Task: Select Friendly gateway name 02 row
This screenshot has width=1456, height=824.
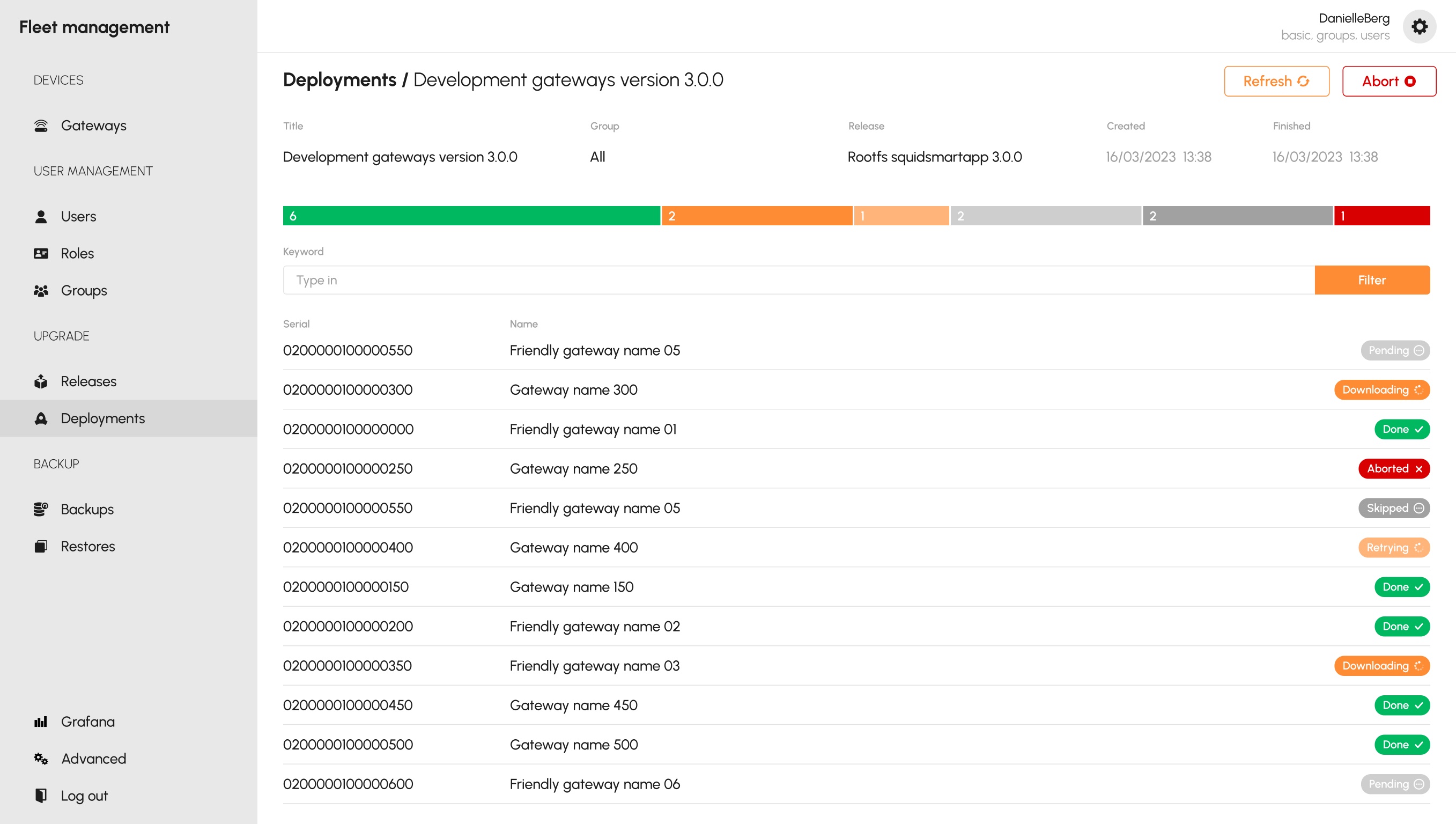Action: click(x=856, y=627)
